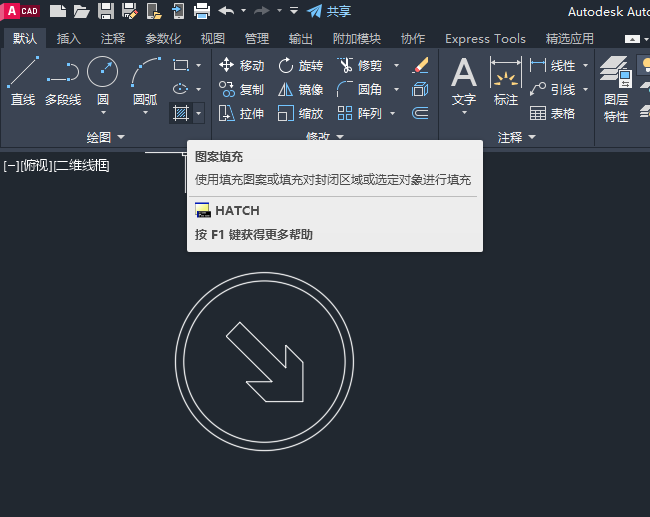The image size is (650, 517).
Task: Select the 标注 dimension tool
Action: 505,82
